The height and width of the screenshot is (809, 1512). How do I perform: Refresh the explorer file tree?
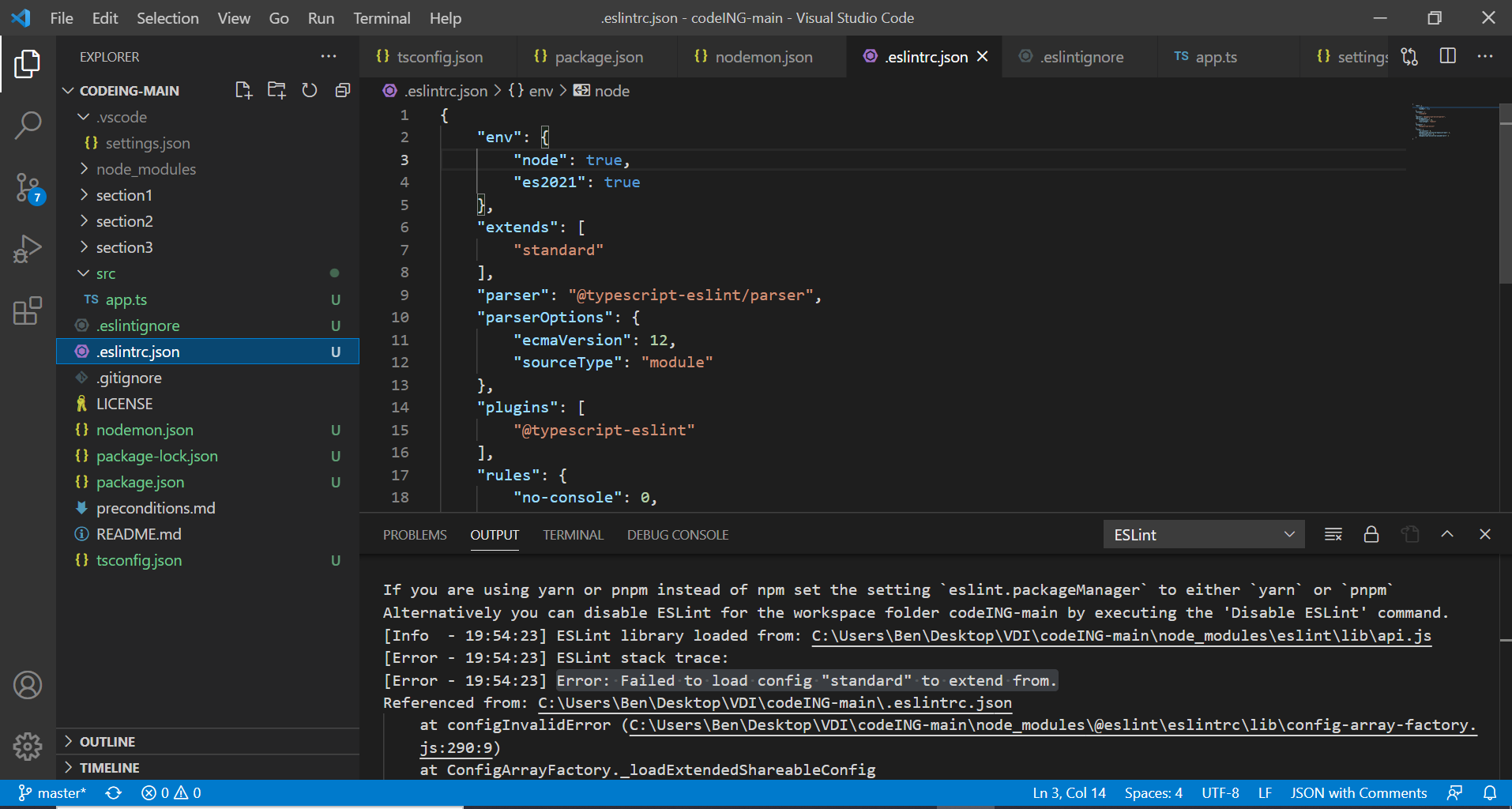[x=310, y=90]
